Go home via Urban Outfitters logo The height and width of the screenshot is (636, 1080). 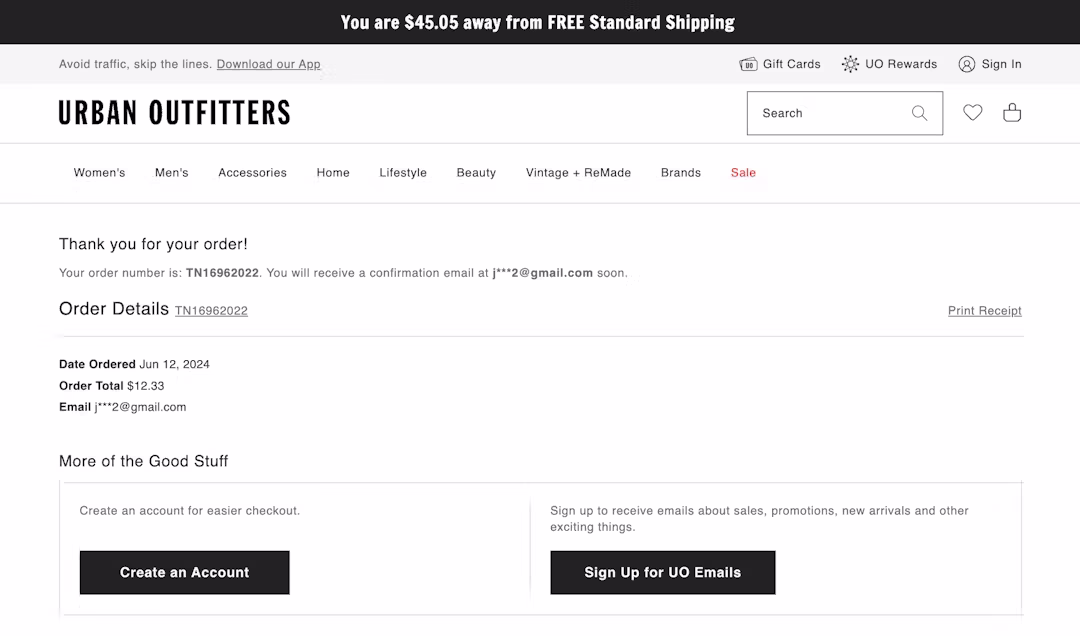pyautogui.click(x=174, y=113)
